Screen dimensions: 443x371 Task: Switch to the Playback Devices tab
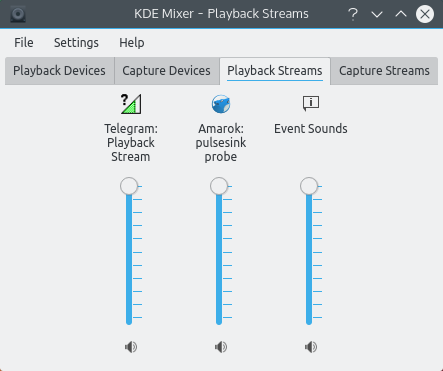pos(59,71)
